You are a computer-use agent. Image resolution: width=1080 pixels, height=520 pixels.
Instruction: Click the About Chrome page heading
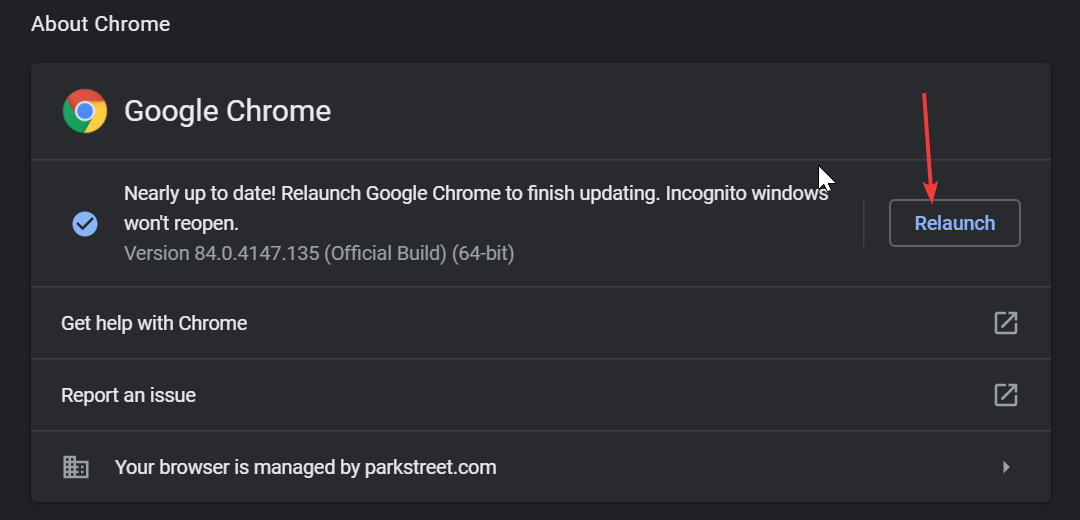pyautogui.click(x=101, y=24)
